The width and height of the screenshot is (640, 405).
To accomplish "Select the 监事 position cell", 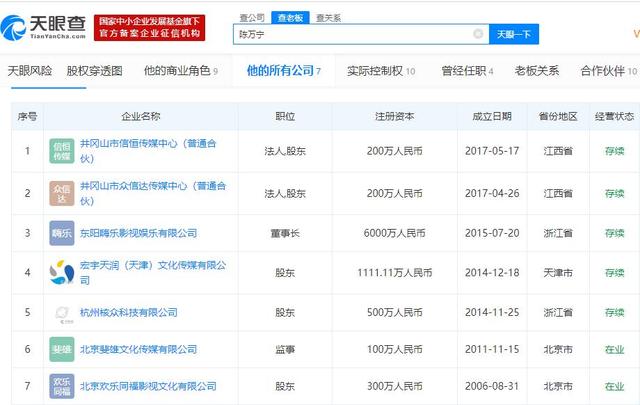I will (285, 349).
